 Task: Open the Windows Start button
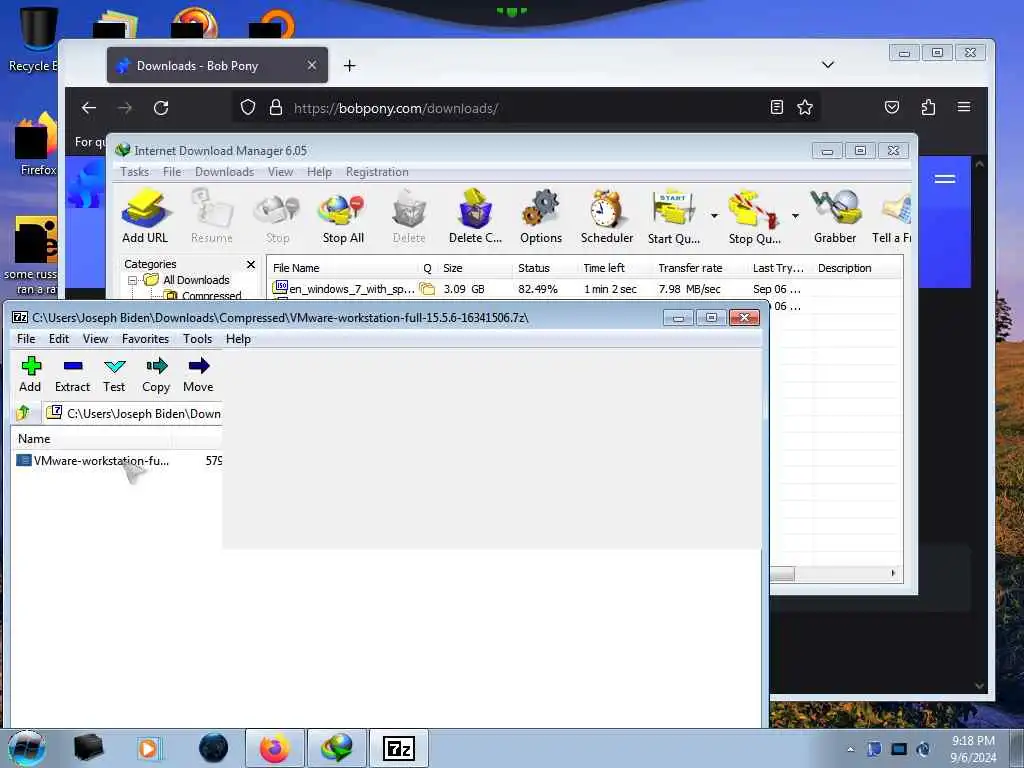pos(26,748)
